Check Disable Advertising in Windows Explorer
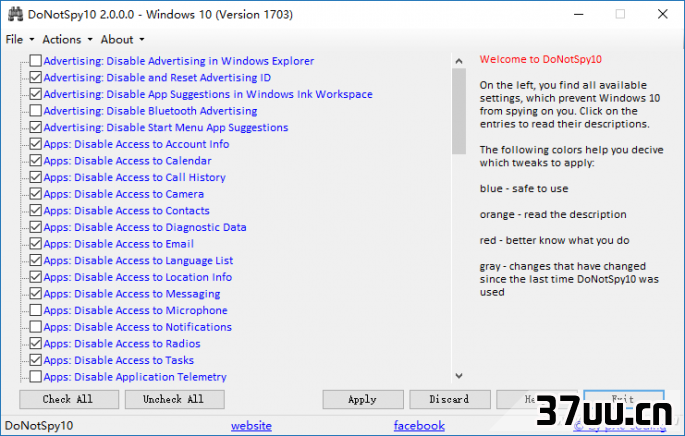This screenshot has height=436, width=685. click(x=36, y=61)
